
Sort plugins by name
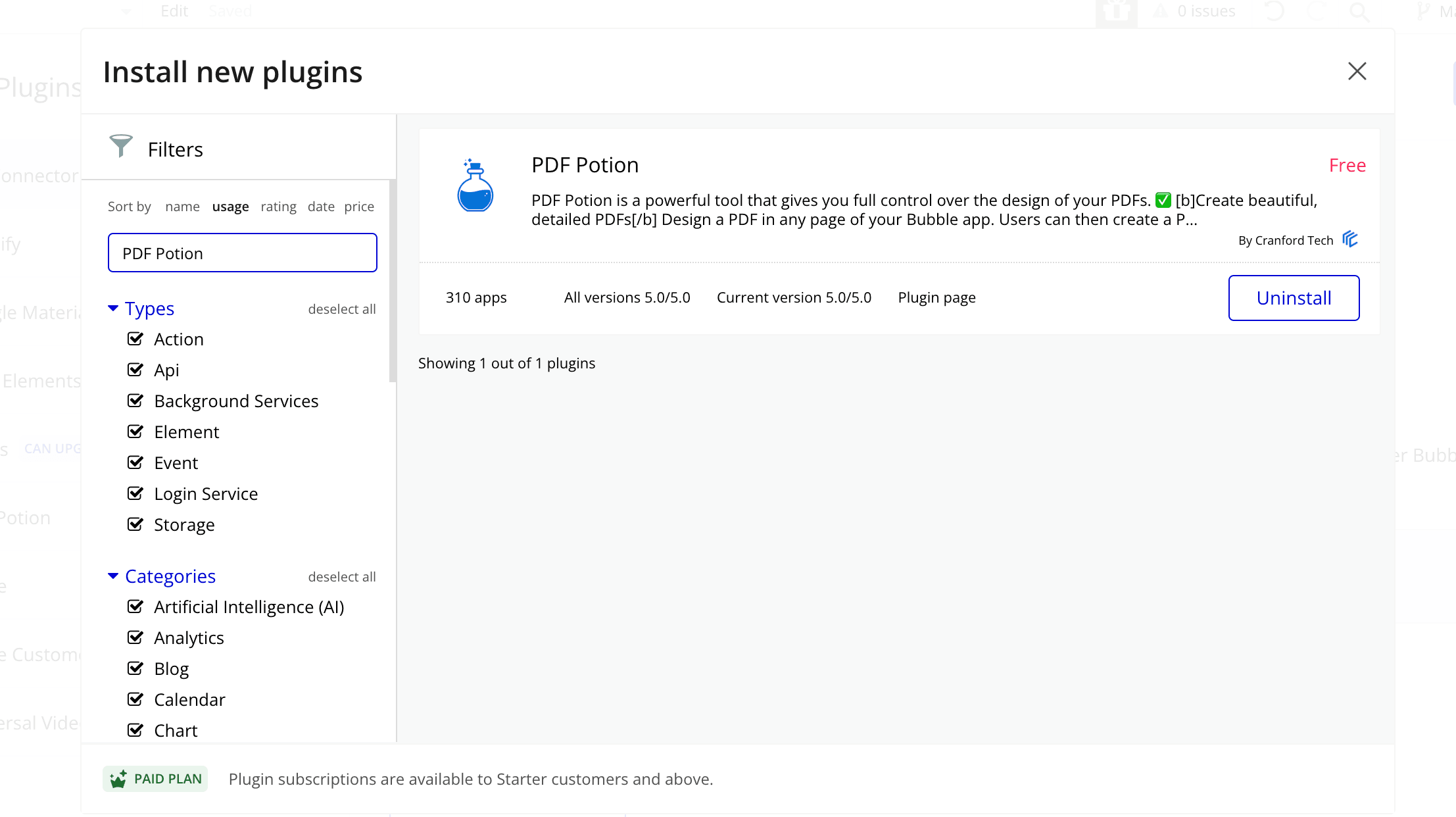(x=182, y=207)
